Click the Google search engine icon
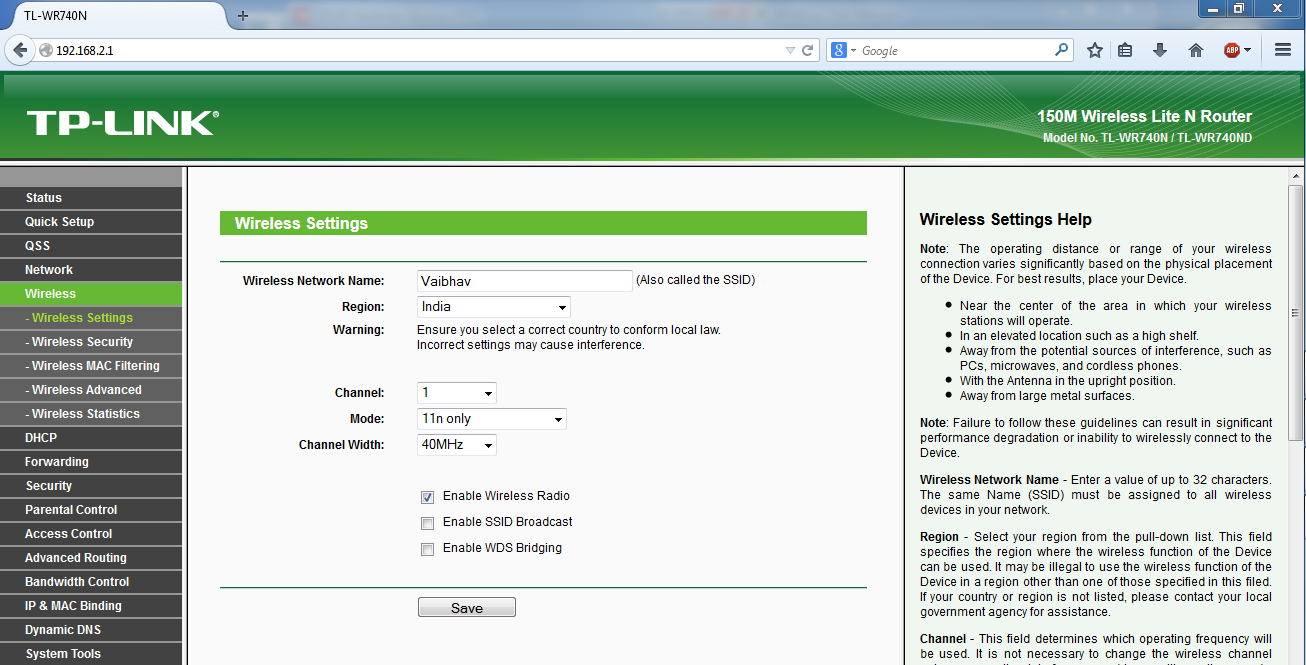 pos(838,49)
